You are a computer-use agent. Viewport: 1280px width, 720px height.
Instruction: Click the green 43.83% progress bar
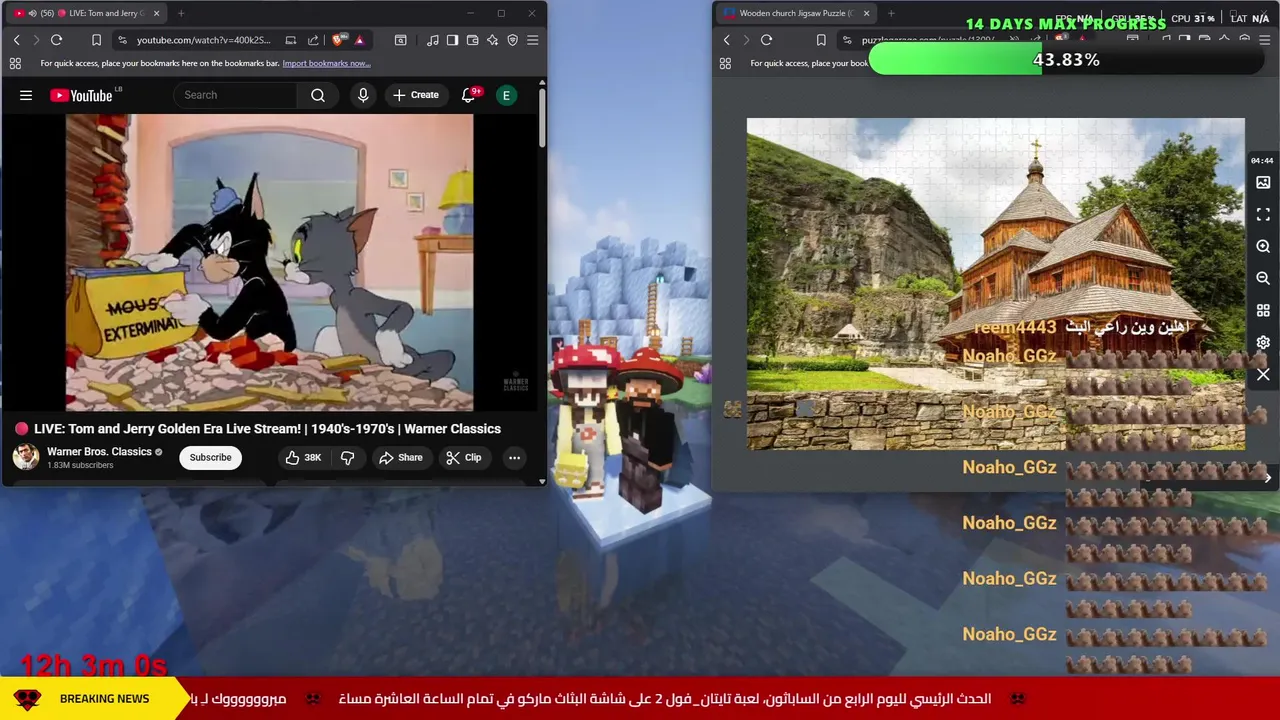pyautogui.click(x=1066, y=60)
